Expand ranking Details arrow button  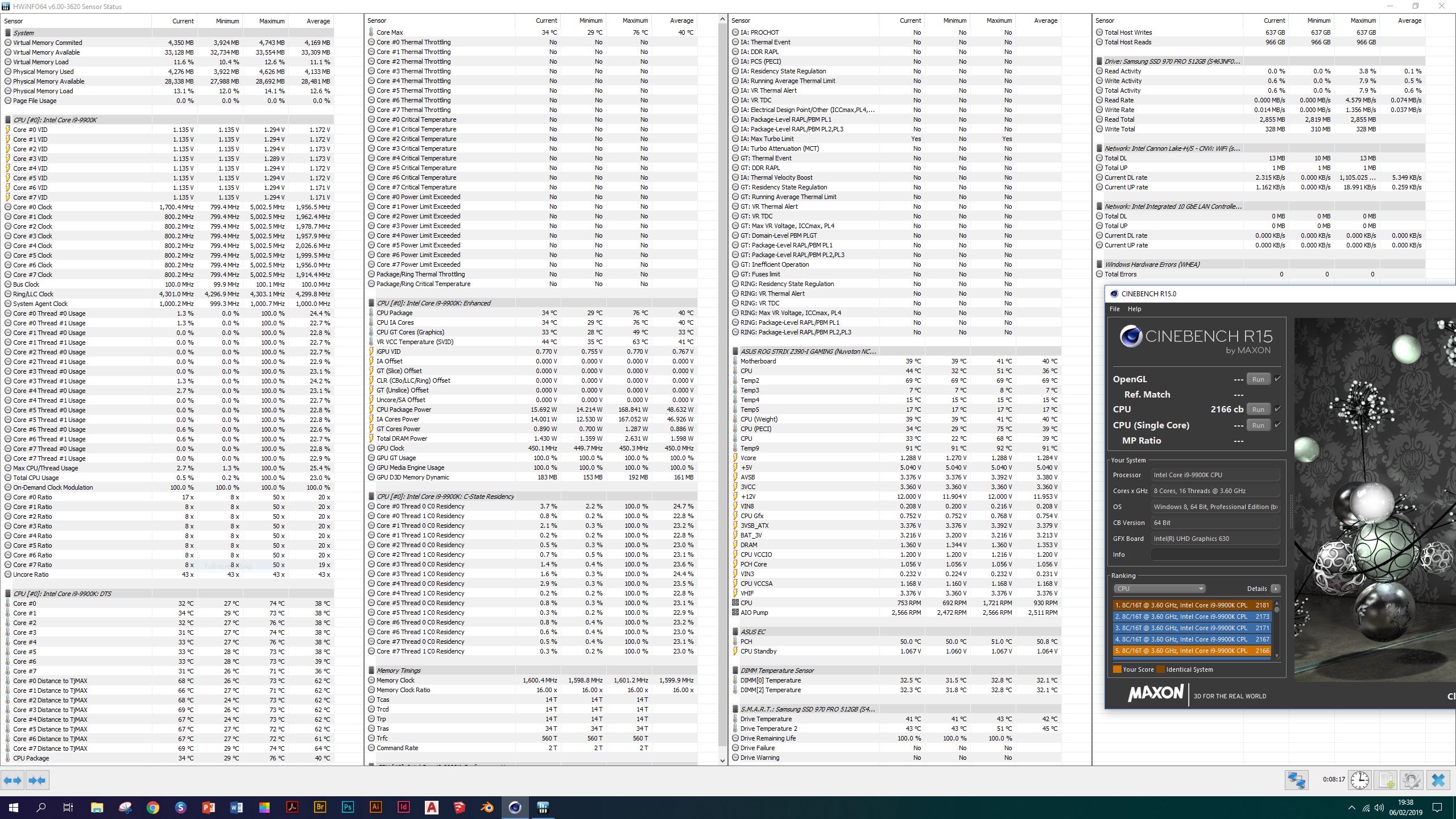pyautogui.click(x=1275, y=589)
